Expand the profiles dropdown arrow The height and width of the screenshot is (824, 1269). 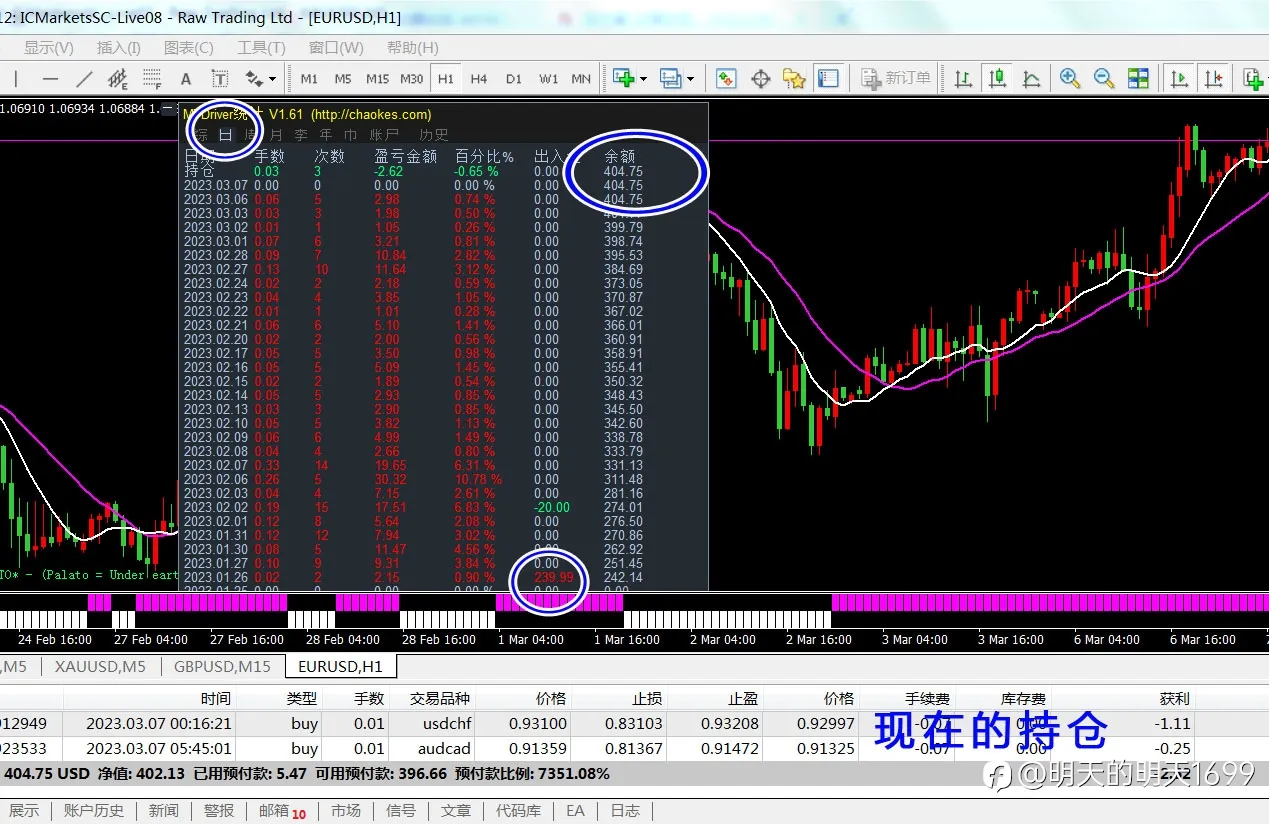pyautogui.click(x=690, y=78)
